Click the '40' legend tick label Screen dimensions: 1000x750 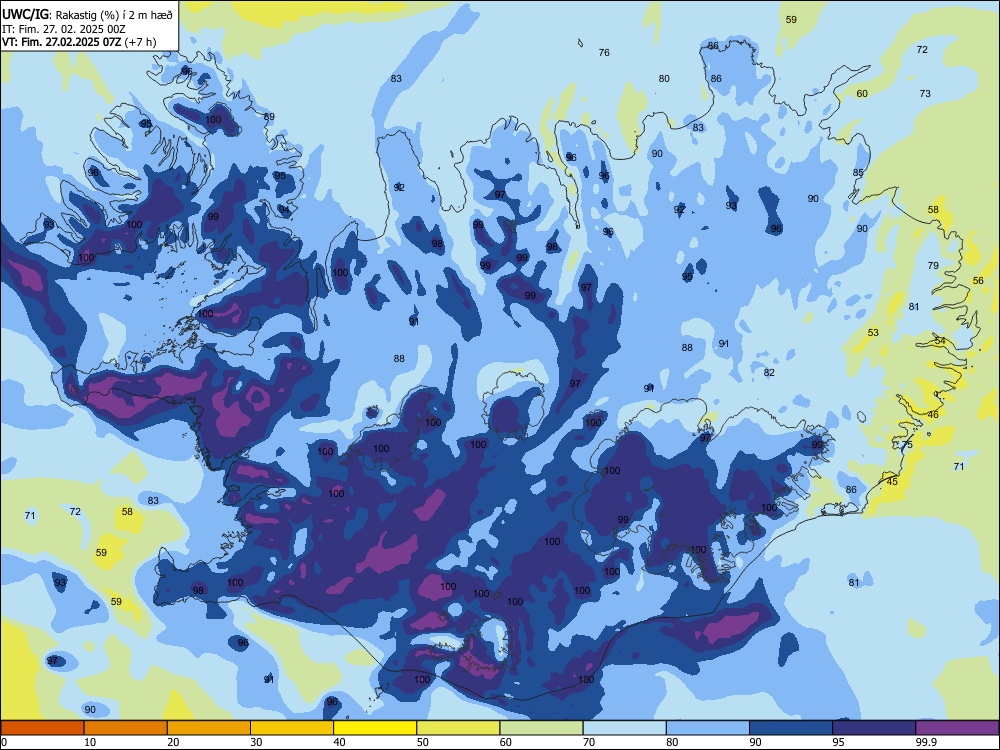339,742
